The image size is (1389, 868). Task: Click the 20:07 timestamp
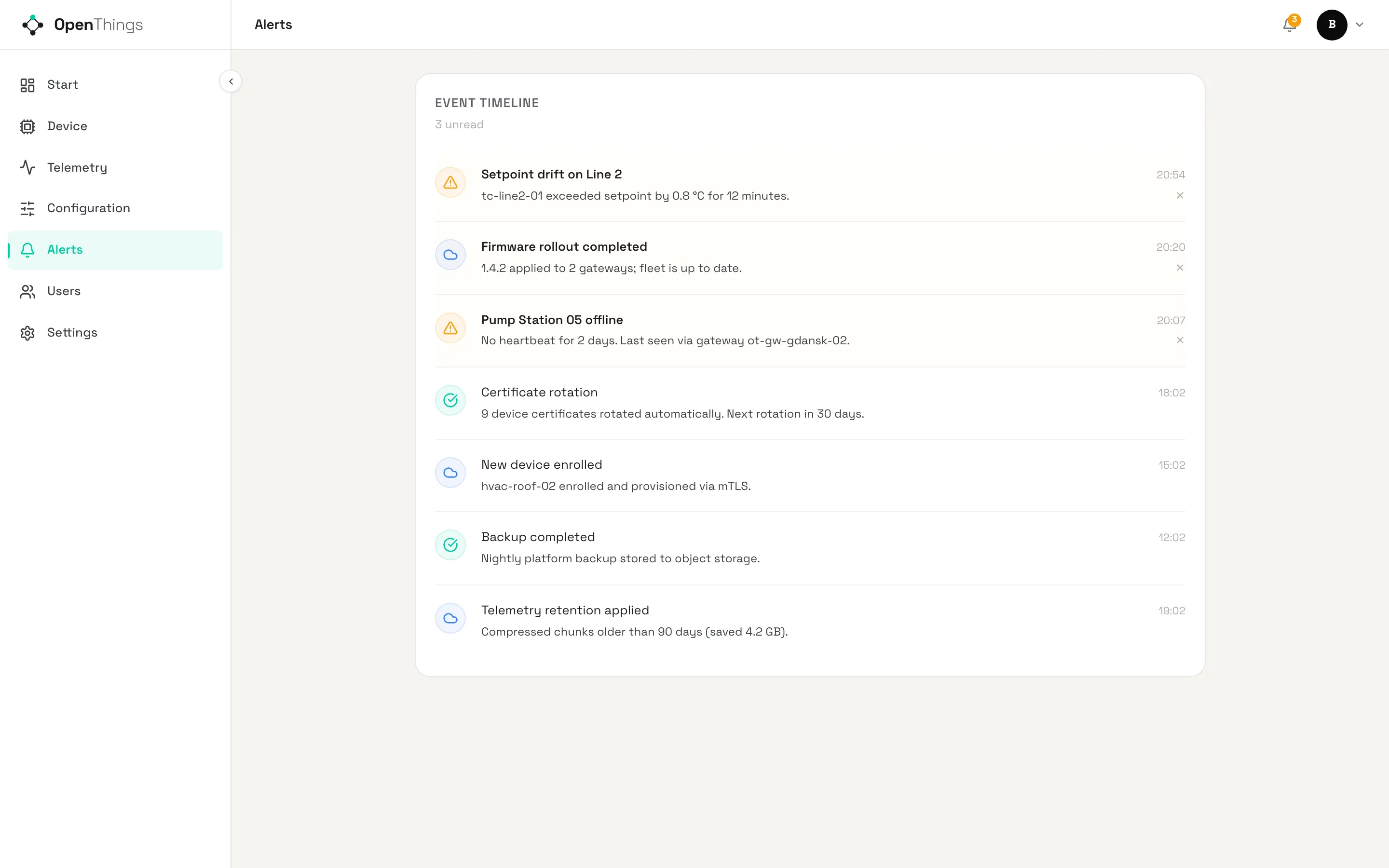[x=1171, y=320]
